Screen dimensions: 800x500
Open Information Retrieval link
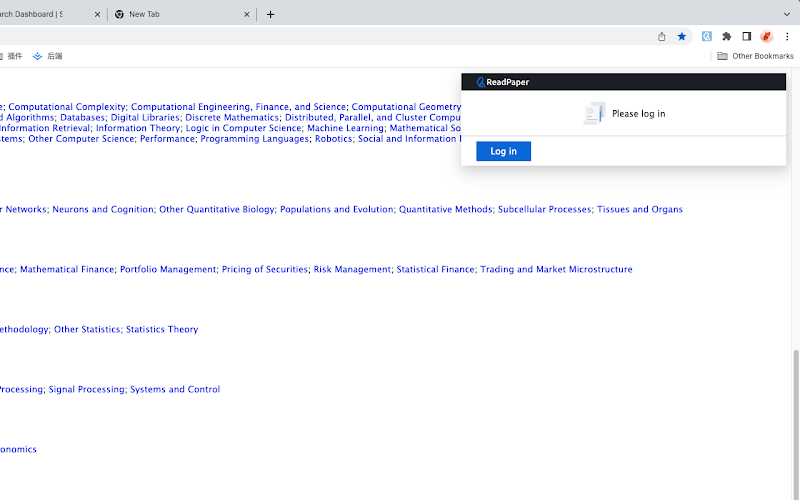[x=45, y=128]
